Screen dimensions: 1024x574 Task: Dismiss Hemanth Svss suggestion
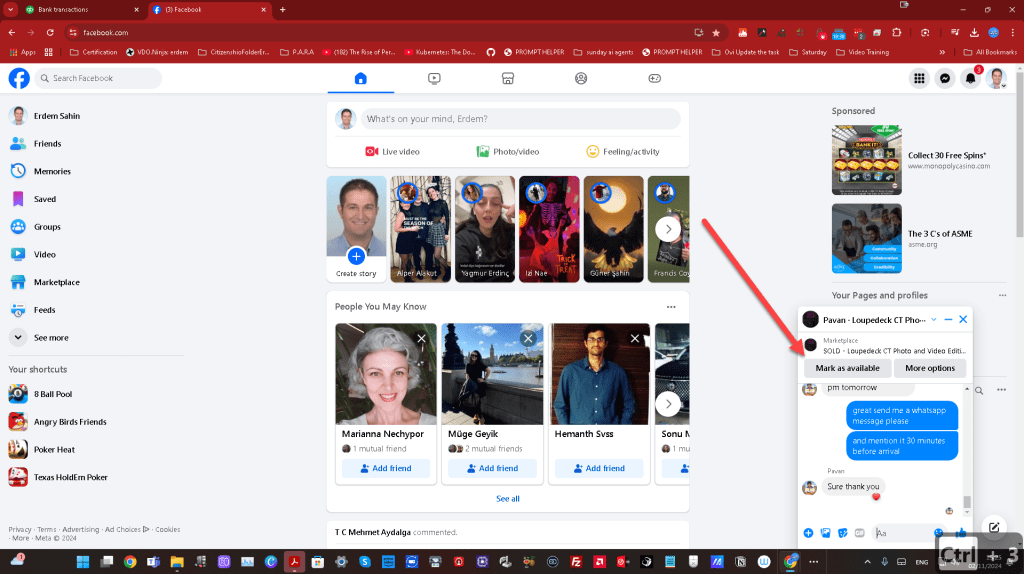coord(635,338)
